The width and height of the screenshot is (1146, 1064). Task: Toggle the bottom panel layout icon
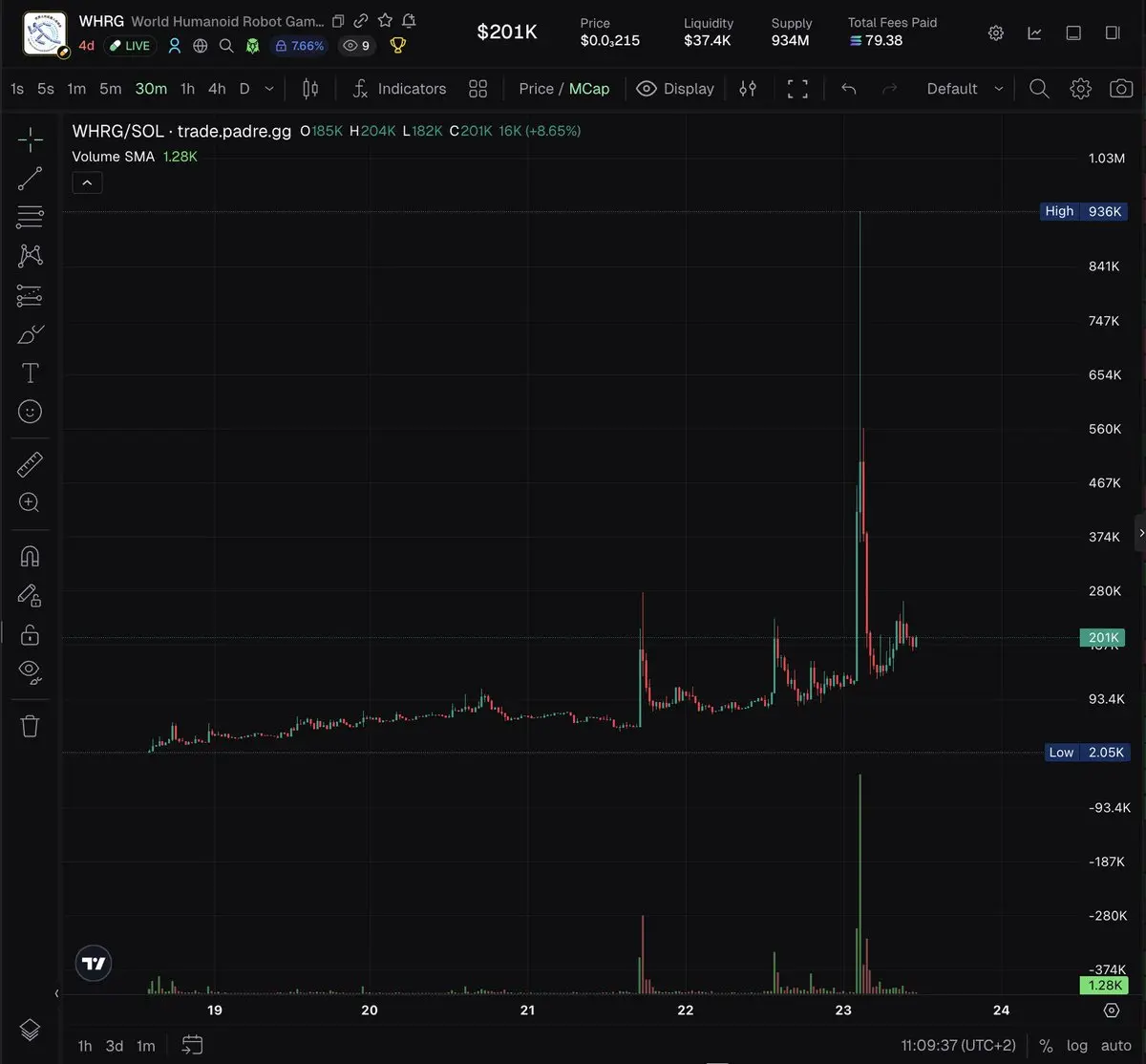click(1073, 32)
